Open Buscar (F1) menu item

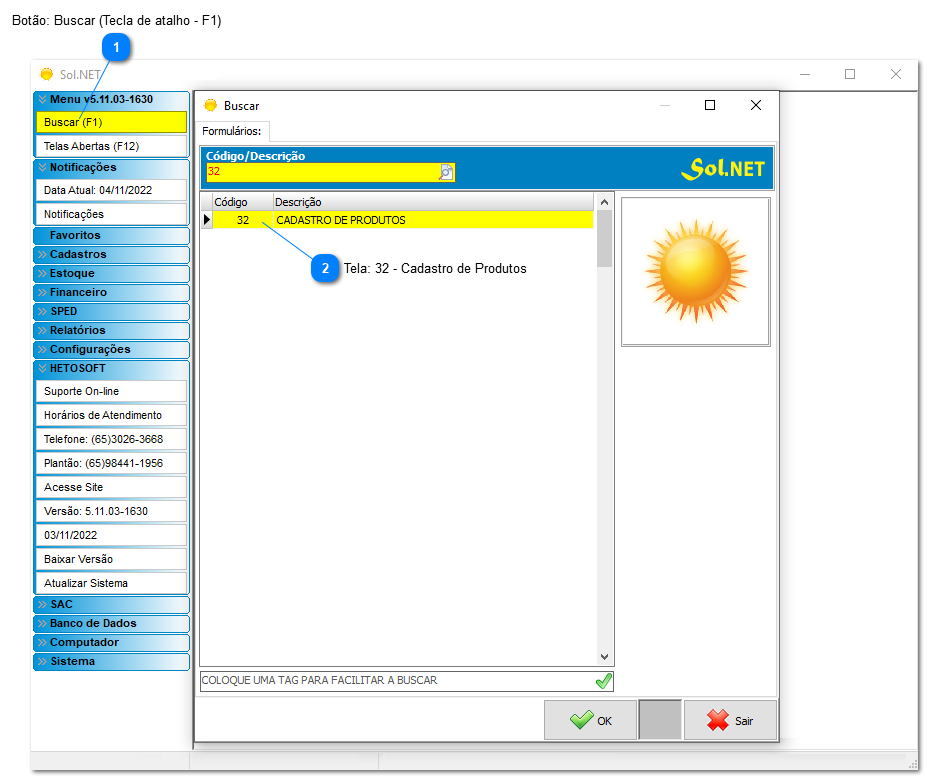tap(111, 122)
